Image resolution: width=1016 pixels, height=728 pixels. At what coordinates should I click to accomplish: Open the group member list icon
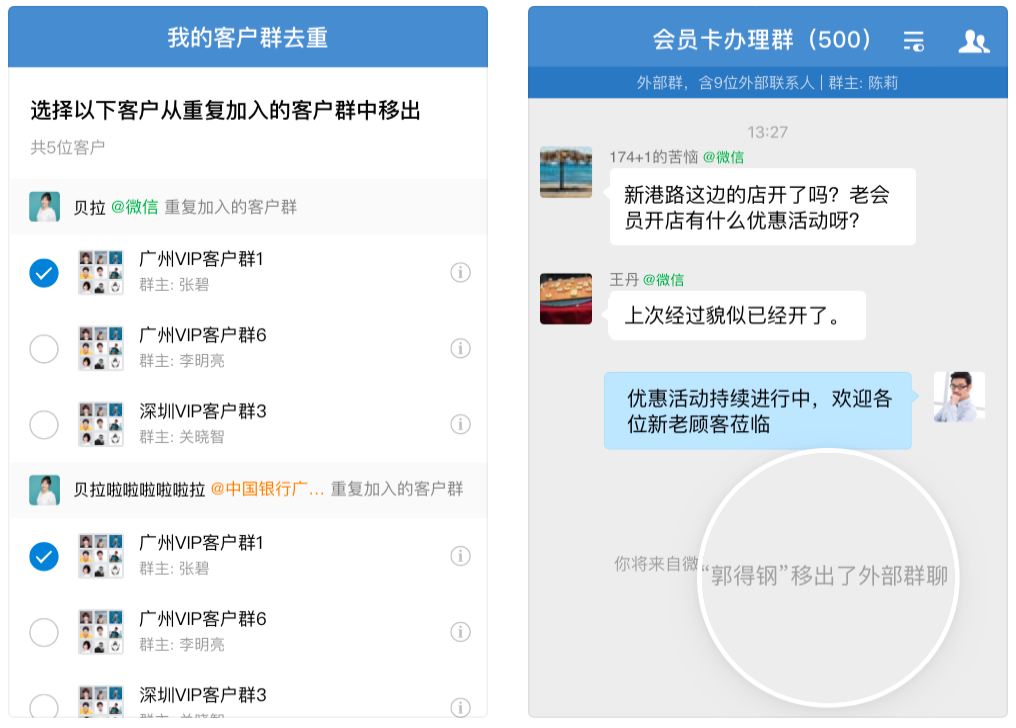(x=973, y=40)
